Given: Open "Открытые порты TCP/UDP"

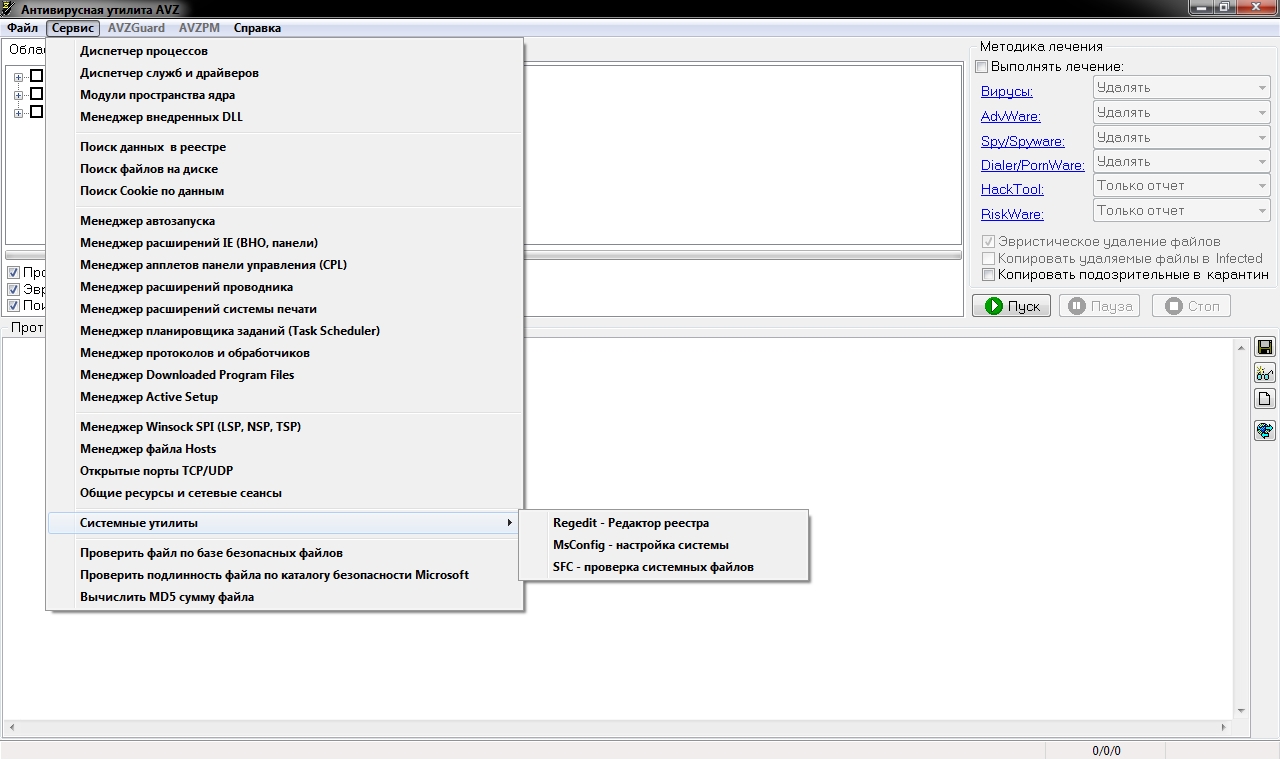Looking at the screenshot, I should tap(285, 471).
